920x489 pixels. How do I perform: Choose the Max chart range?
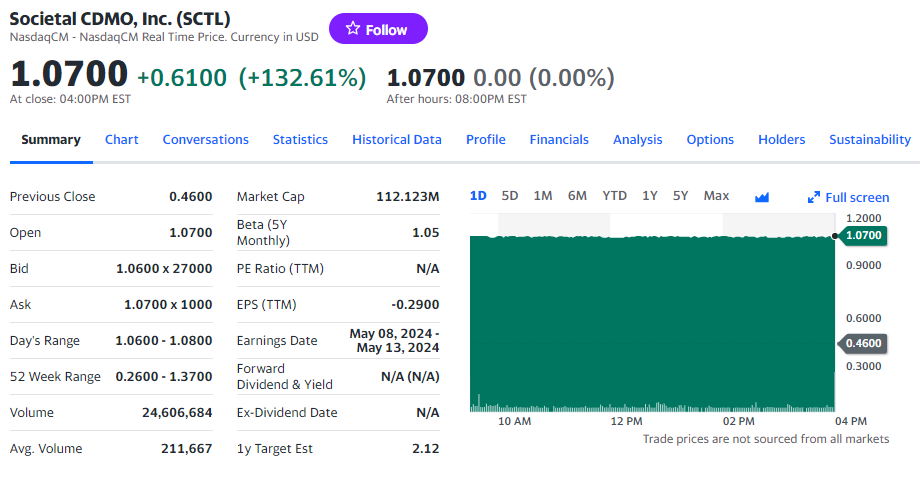point(716,196)
